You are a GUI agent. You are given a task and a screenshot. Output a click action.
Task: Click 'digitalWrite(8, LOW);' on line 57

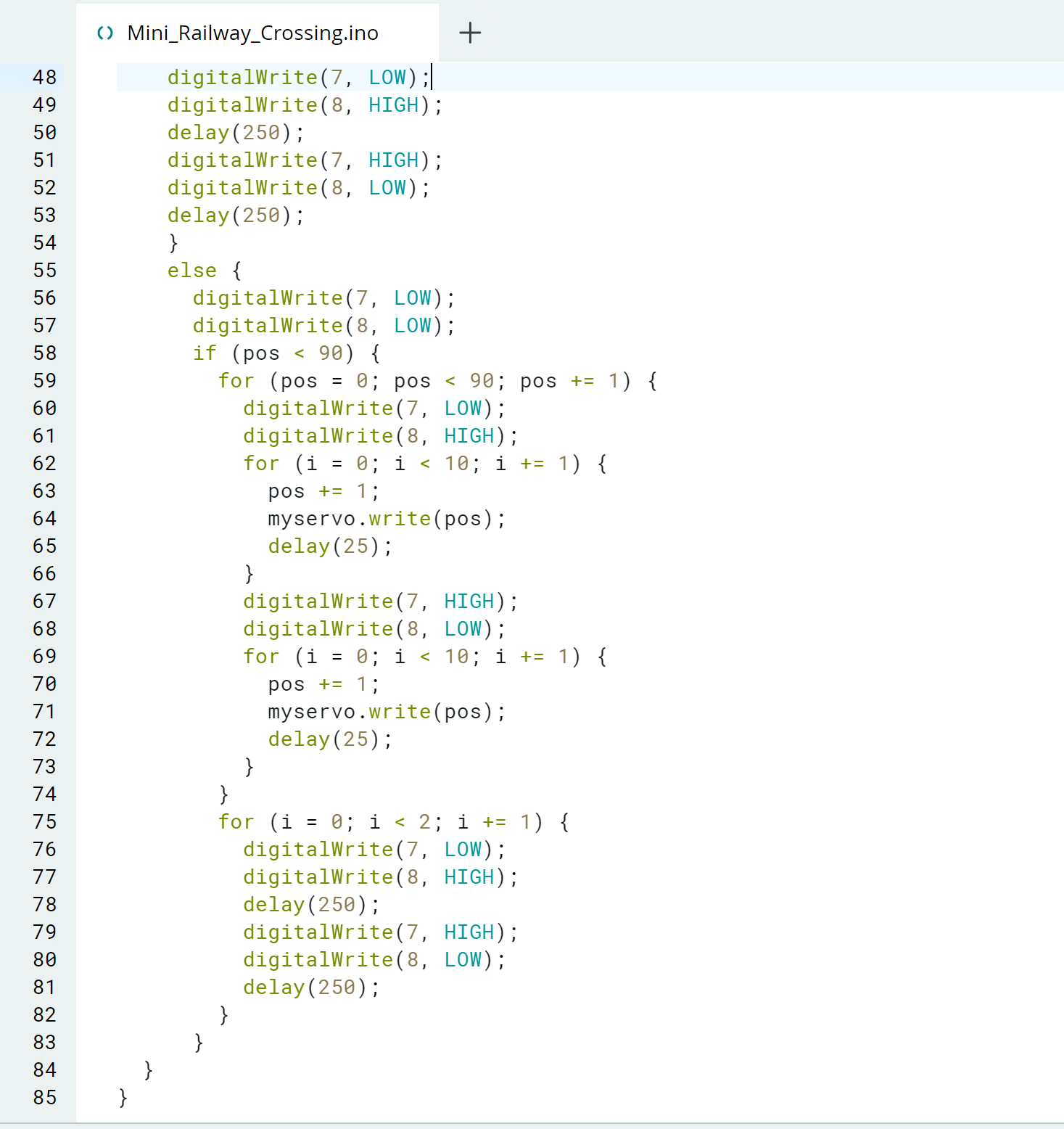[x=324, y=325]
